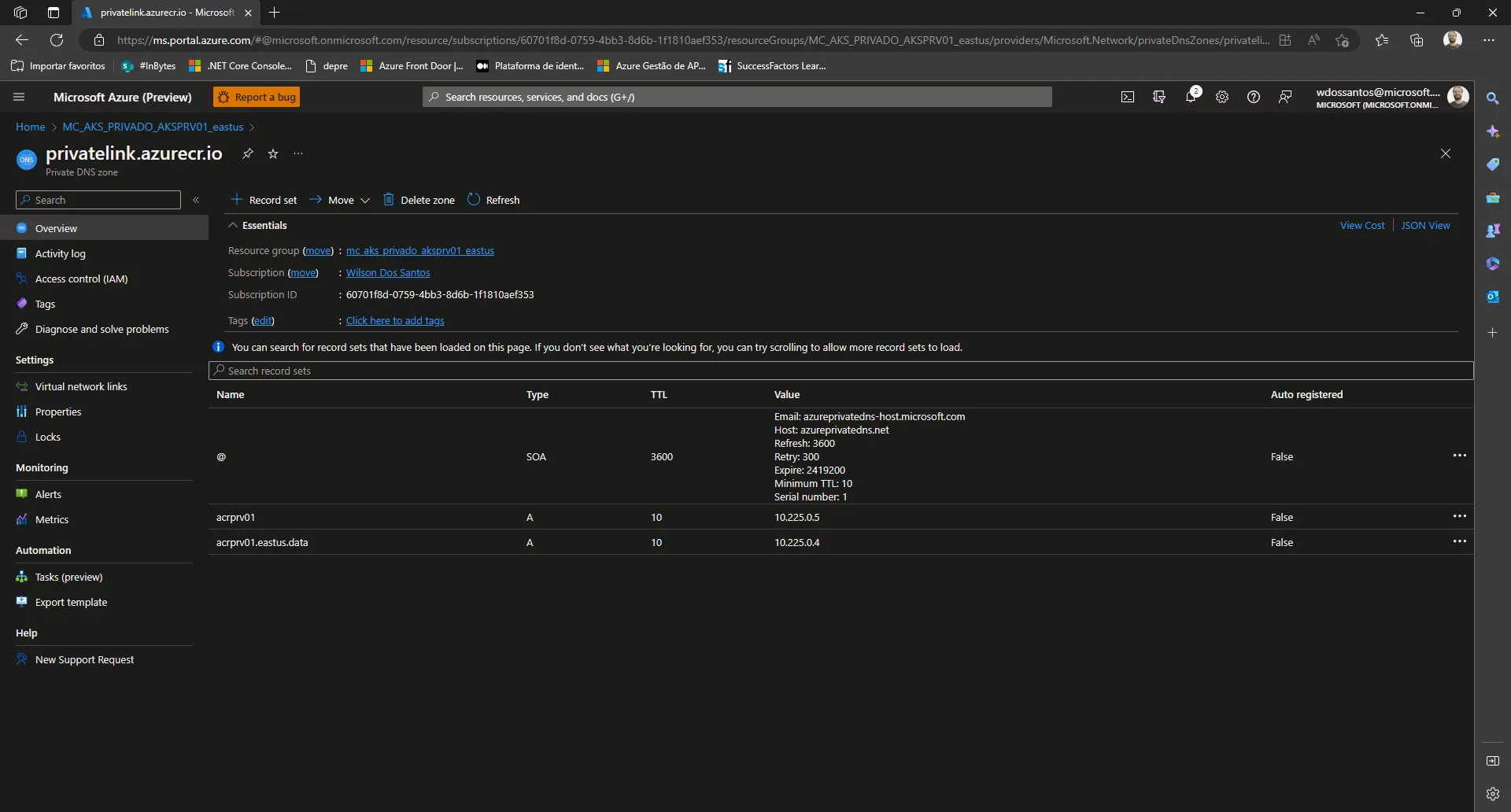Open options for acrprv01.eastus.data record
The height and width of the screenshot is (812, 1511).
pos(1459,541)
